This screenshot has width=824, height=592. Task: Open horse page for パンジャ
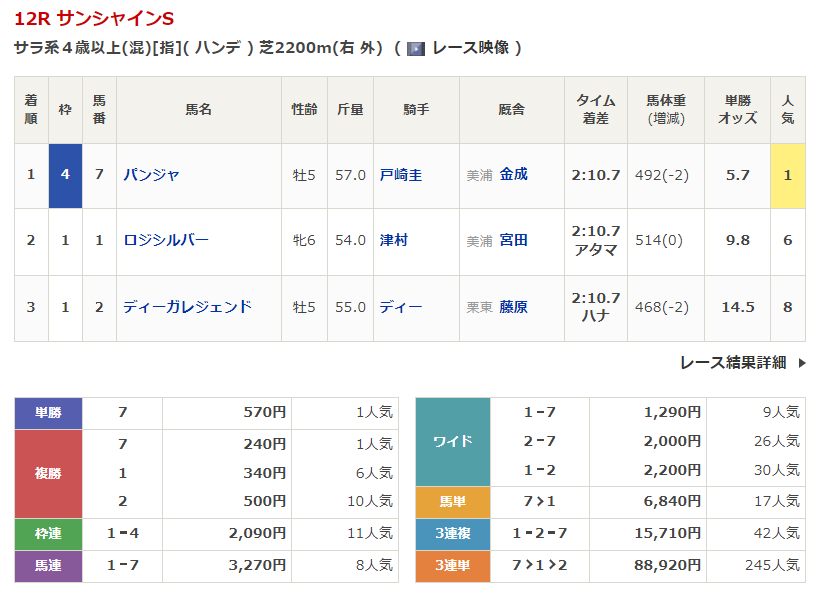point(152,175)
